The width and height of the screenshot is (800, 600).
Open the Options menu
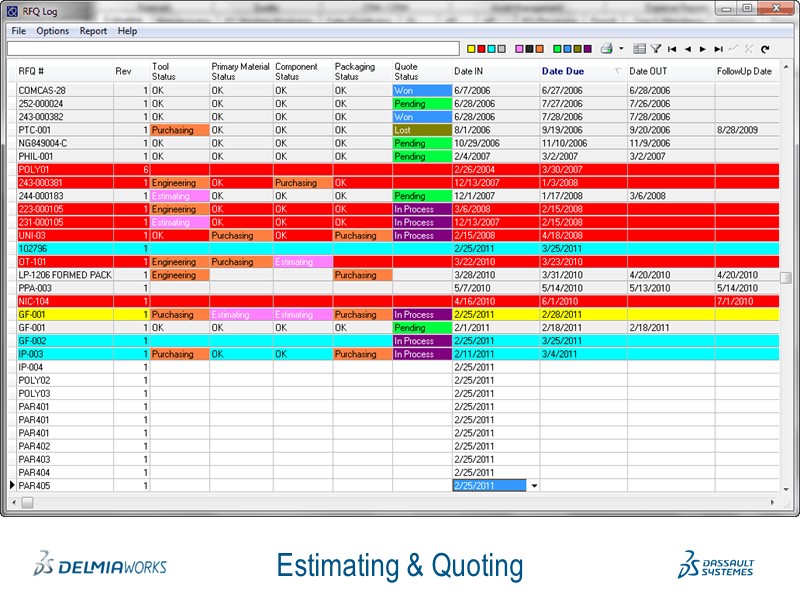52,31
